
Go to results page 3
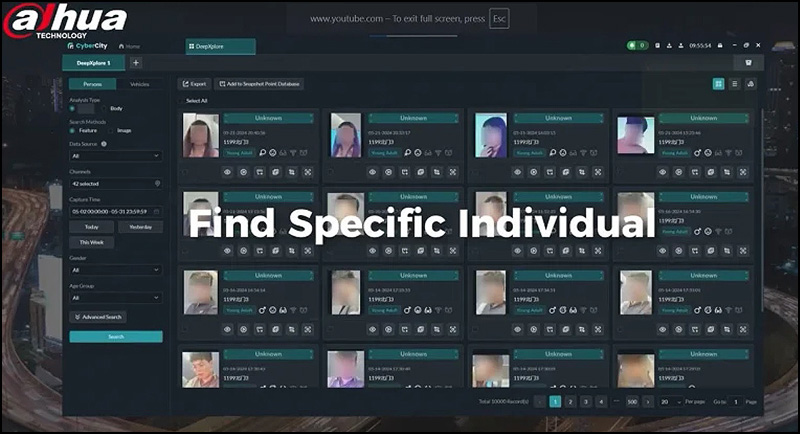coord(586,401)
